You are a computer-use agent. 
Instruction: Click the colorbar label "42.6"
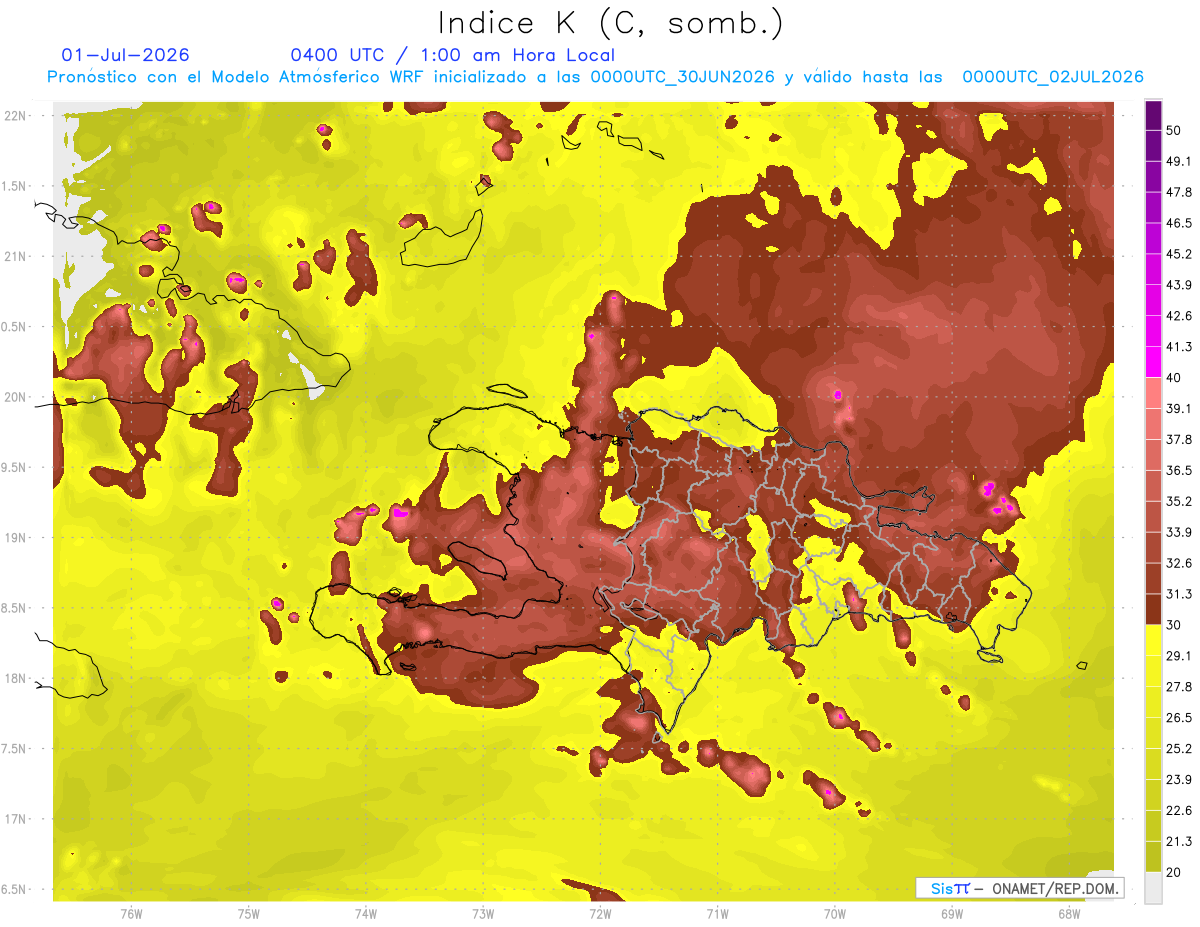(1179, 316)
